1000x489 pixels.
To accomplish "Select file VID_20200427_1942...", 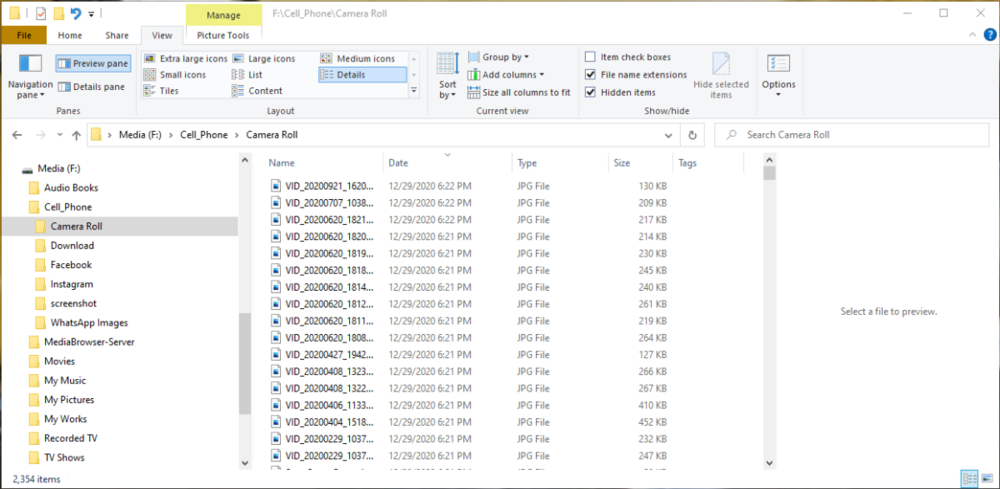I will 328,354.
